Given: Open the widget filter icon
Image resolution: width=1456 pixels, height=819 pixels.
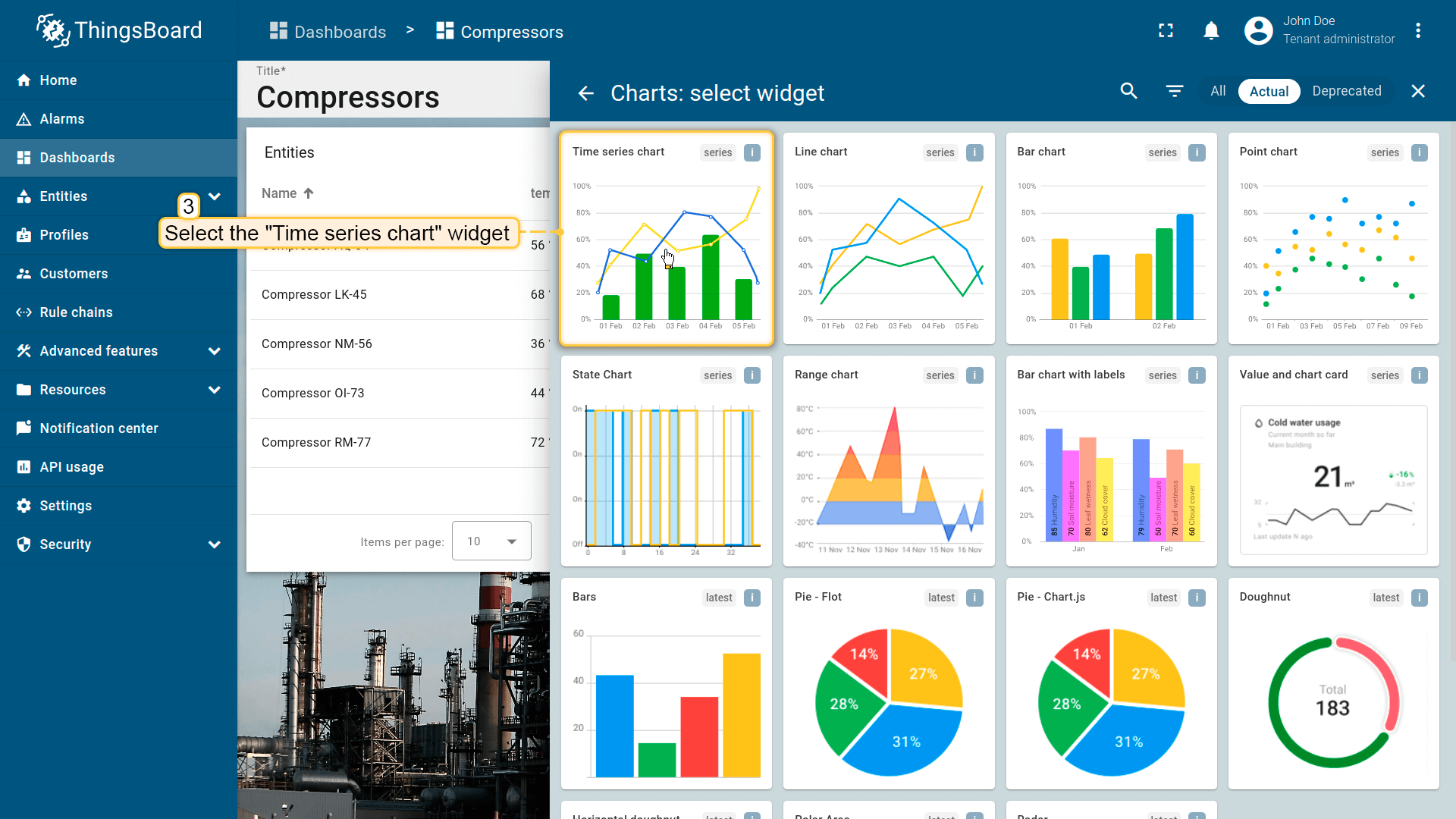Looking at the screenshot, I should point(1174,91).
